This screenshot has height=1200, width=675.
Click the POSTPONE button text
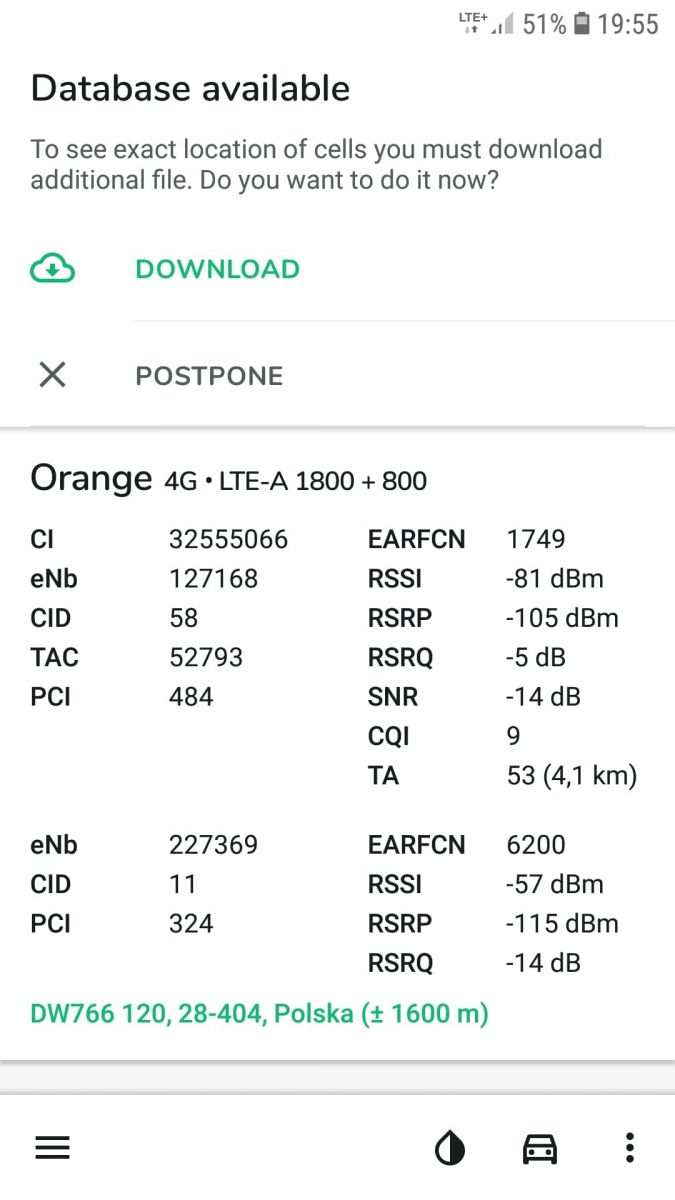(210, 376)
